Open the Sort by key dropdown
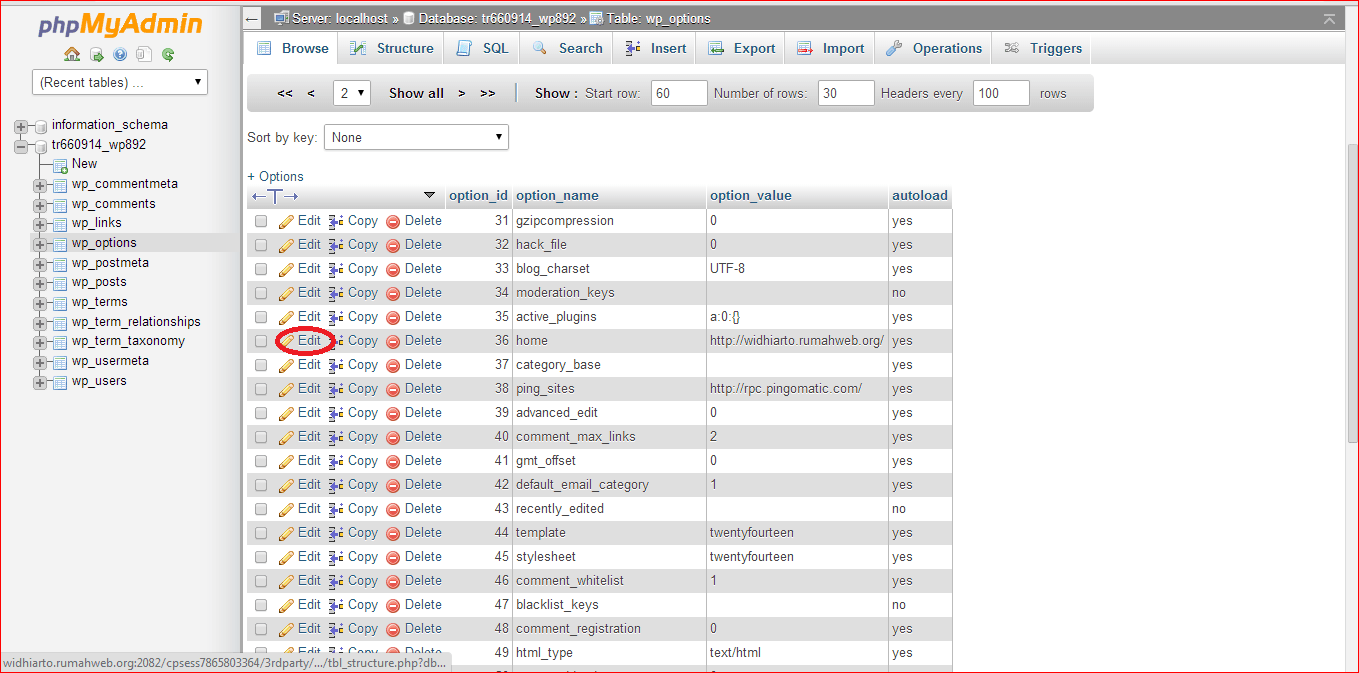Viewport: 1359px width, 673px height. (x=416, y=137)
